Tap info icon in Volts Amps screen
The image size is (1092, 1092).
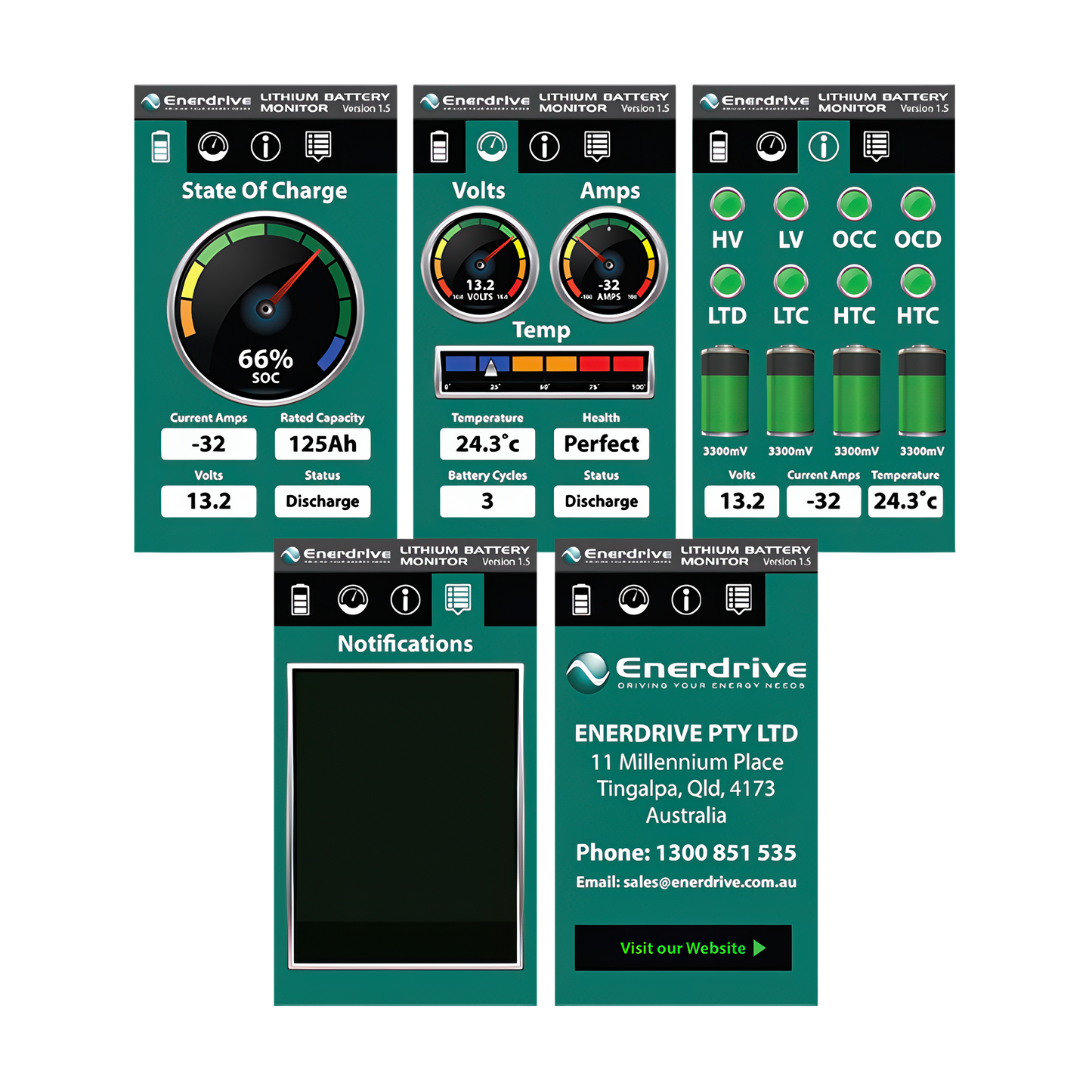(544, 146)
